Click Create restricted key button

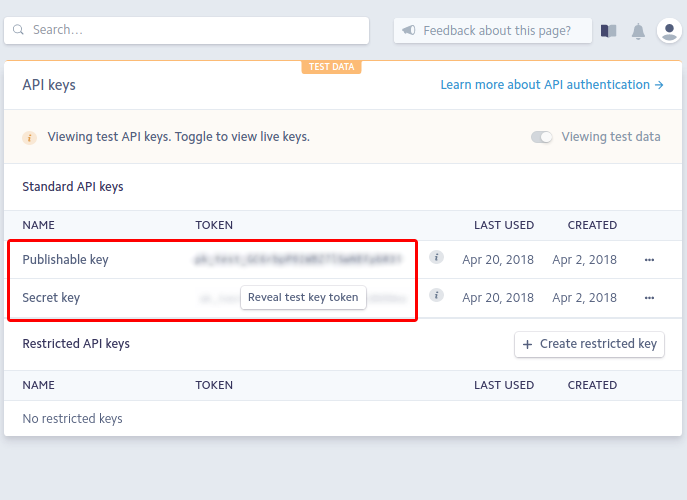[x=589, y=344]
